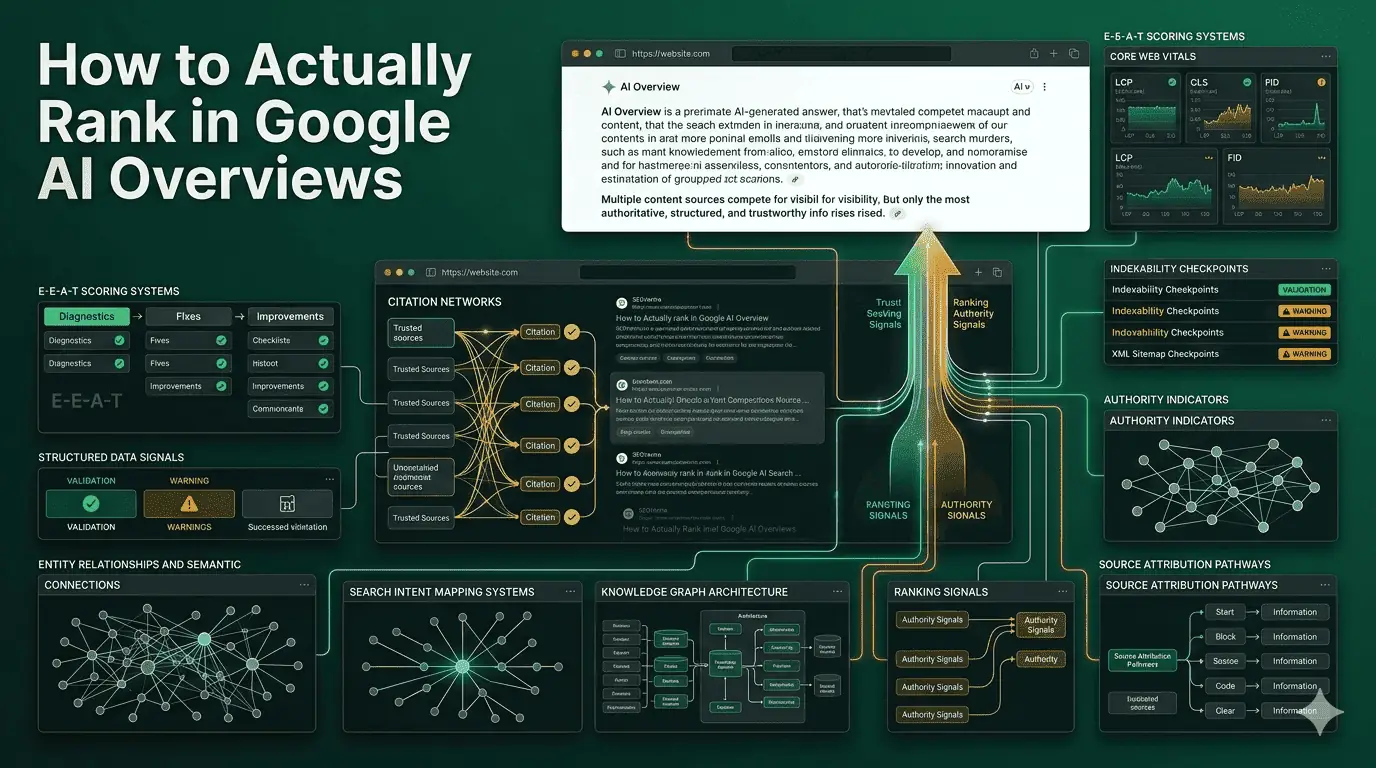The width and height of the screenshot is (1376, 768).
Task: Toggle sidebar icon in the top browser window
Action: point(620,53)
